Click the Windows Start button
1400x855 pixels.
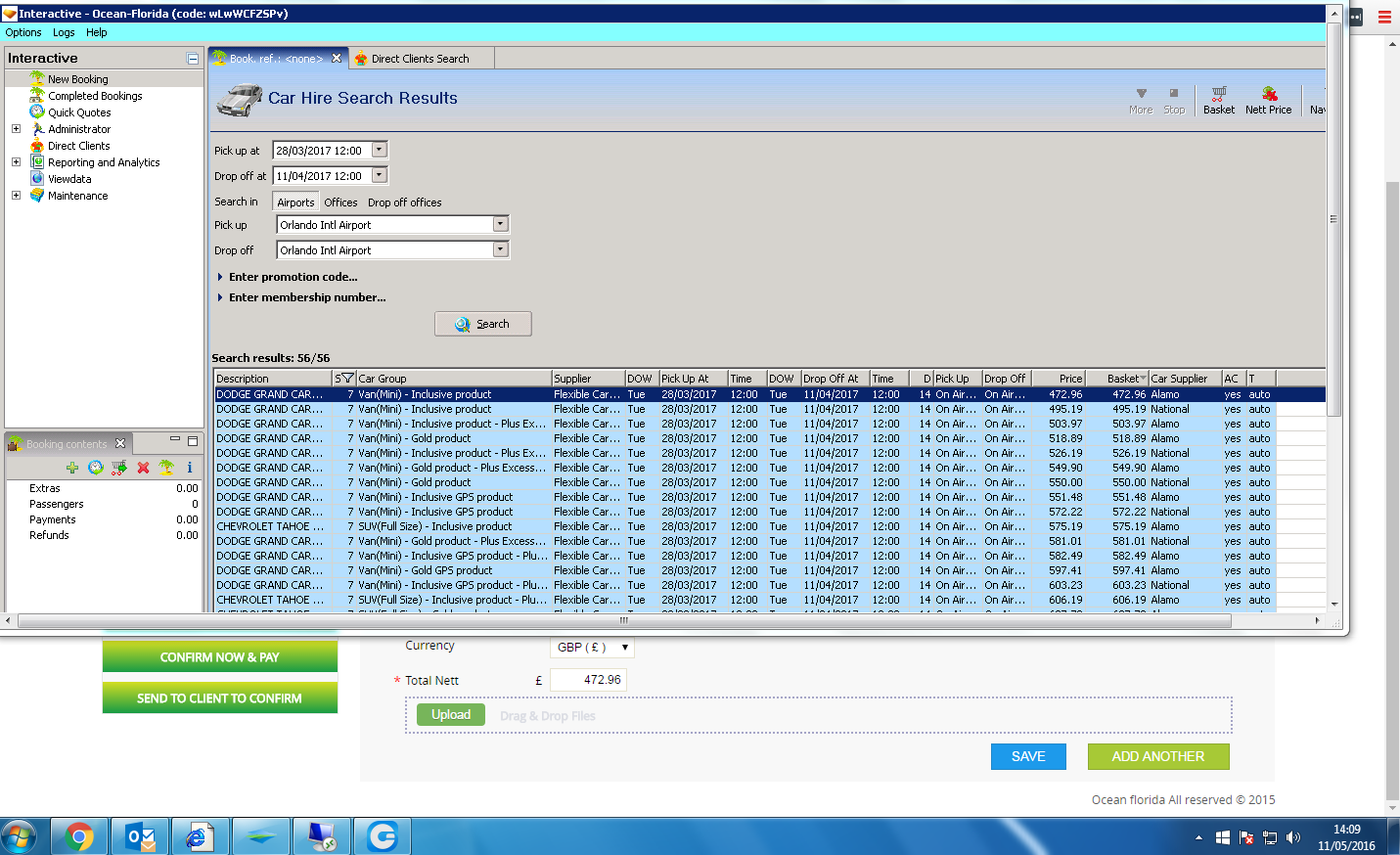(x=19, y=837)
